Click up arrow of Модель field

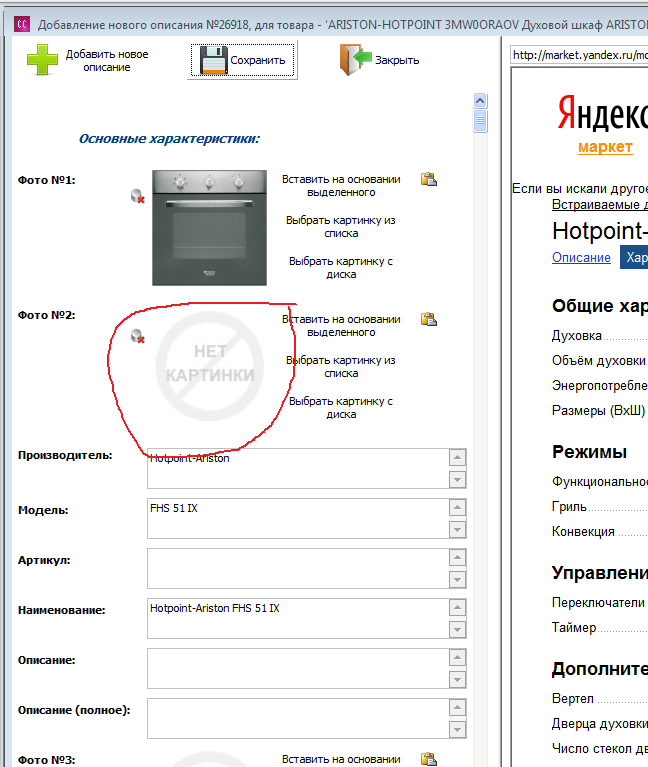pyautogui.click(x=457, y=508)
